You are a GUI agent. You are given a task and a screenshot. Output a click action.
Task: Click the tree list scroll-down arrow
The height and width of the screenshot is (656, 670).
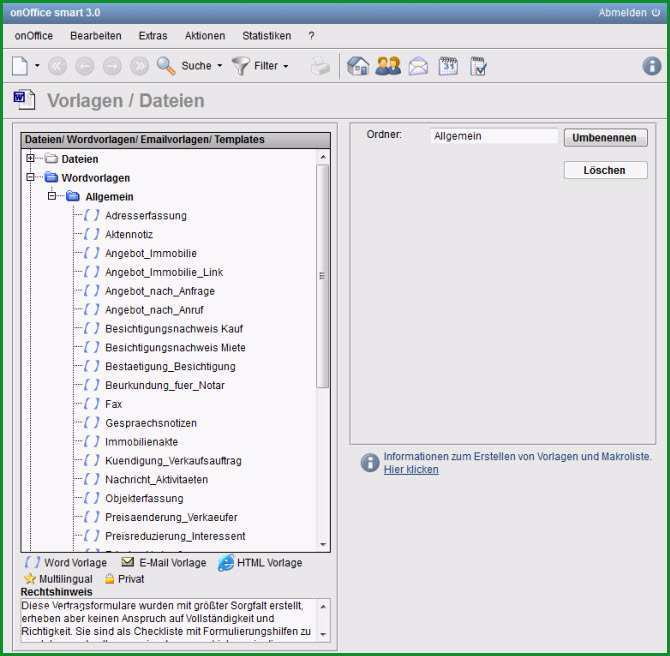(323, 544)
